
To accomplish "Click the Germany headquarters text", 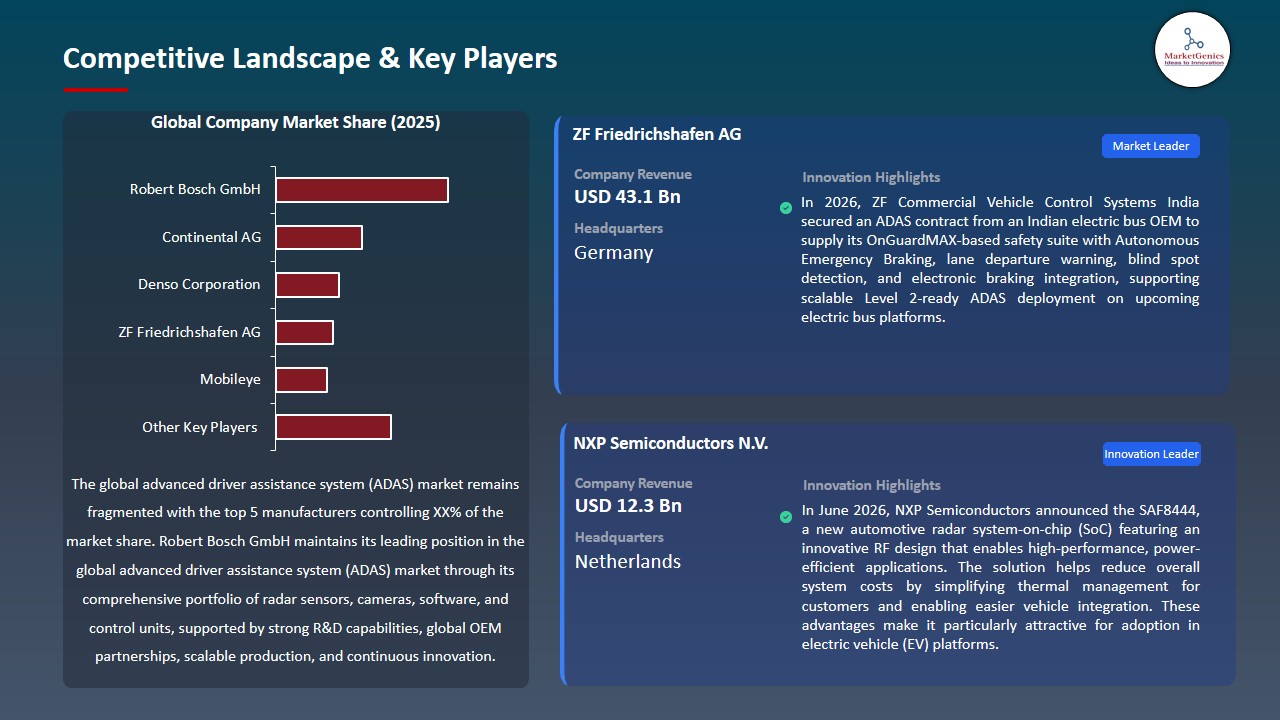I will [614, 253].
